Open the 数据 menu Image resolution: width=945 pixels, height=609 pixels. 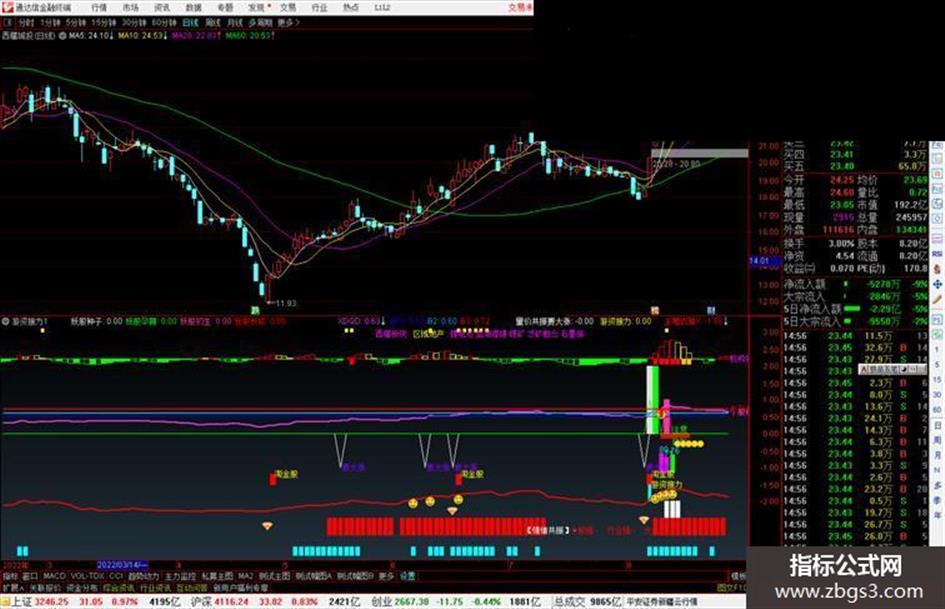click(193, 8)
